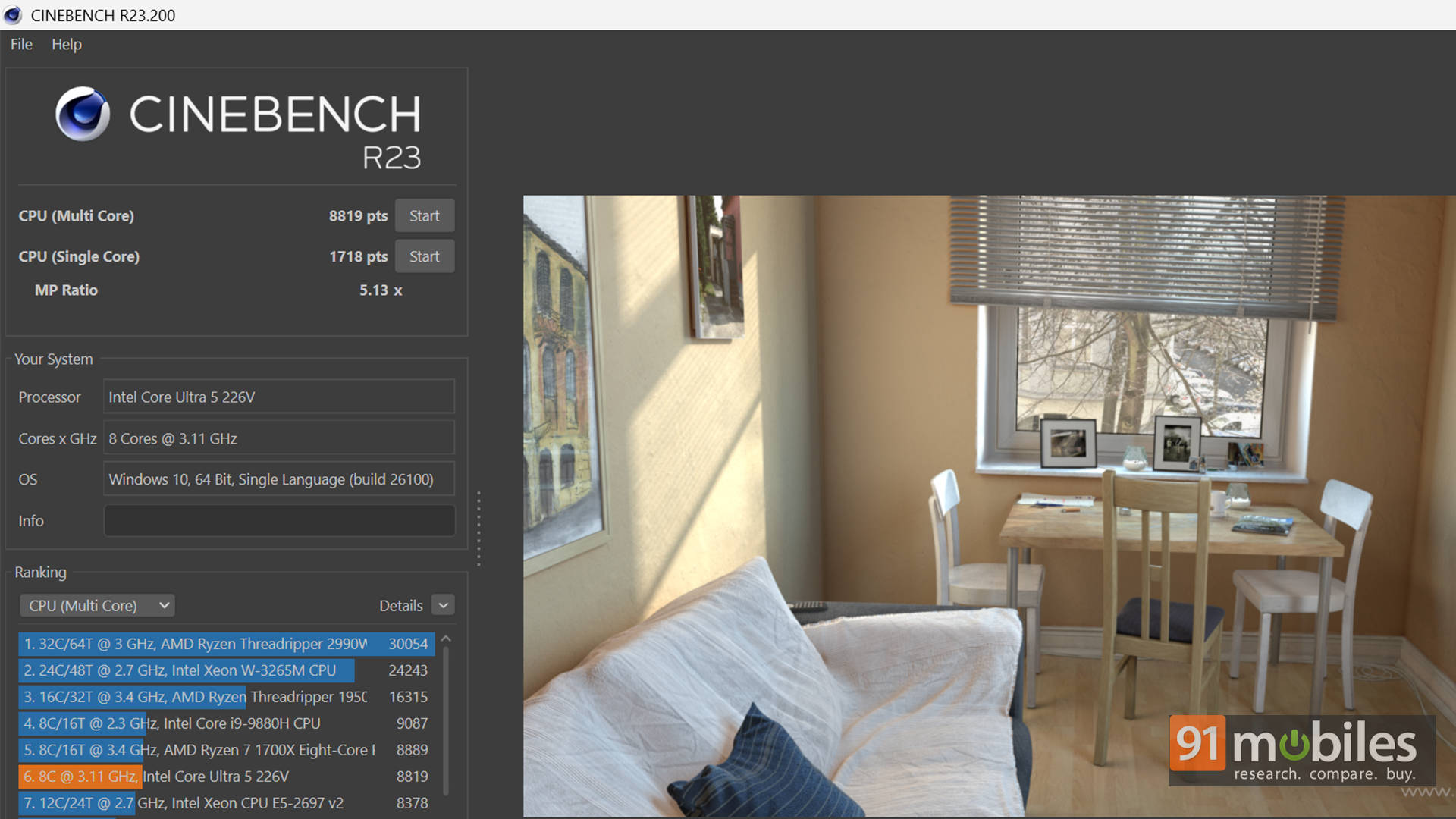Click the Cinebench R23 sphere logo
Viewport: 1456px width, 819px height.
click(83, 114)
